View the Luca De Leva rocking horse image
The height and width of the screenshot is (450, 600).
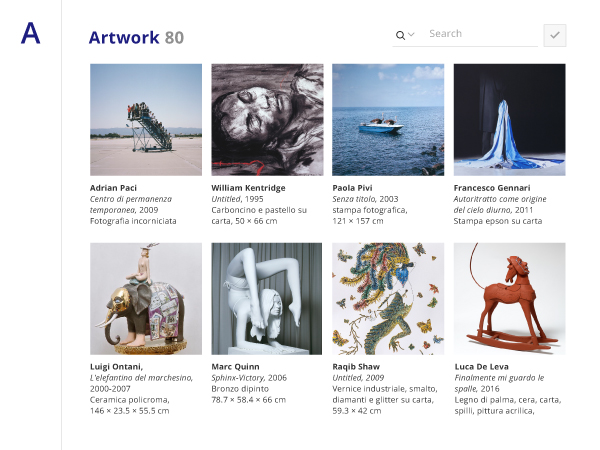point(510,299)
